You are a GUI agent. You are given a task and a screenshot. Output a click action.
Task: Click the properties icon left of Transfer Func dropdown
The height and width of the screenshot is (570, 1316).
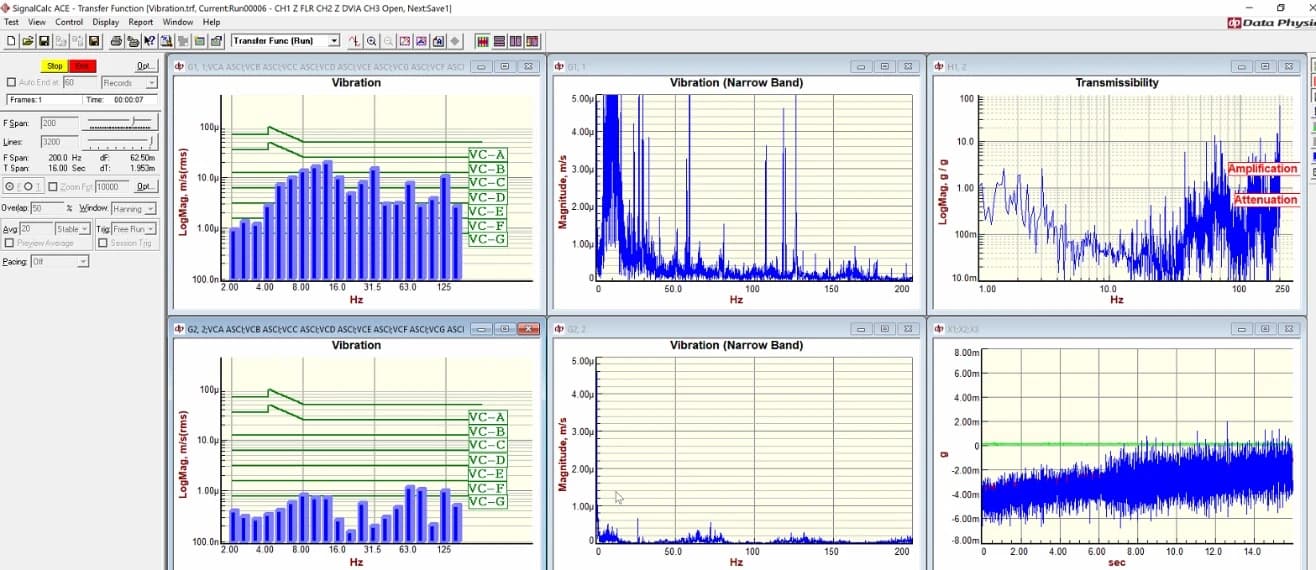[x=217, y=41]
